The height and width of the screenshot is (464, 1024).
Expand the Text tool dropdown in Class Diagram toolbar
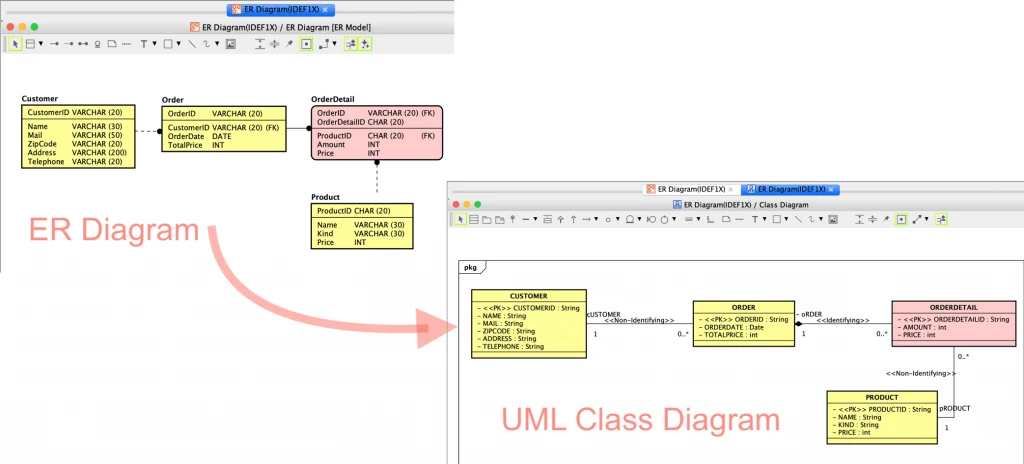pos(765,220)
